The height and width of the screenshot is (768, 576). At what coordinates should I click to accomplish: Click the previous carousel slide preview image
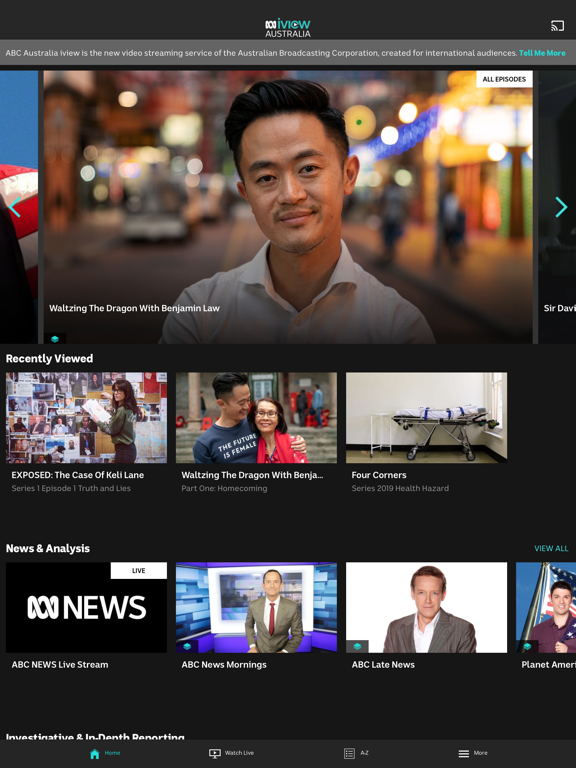[x=19, y=207]
